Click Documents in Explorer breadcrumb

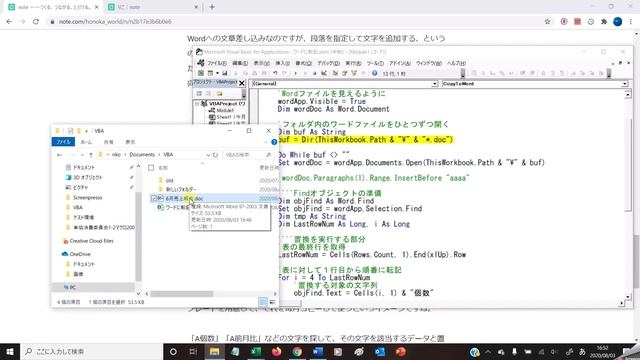pyautogui.click(x=142, y=155)
